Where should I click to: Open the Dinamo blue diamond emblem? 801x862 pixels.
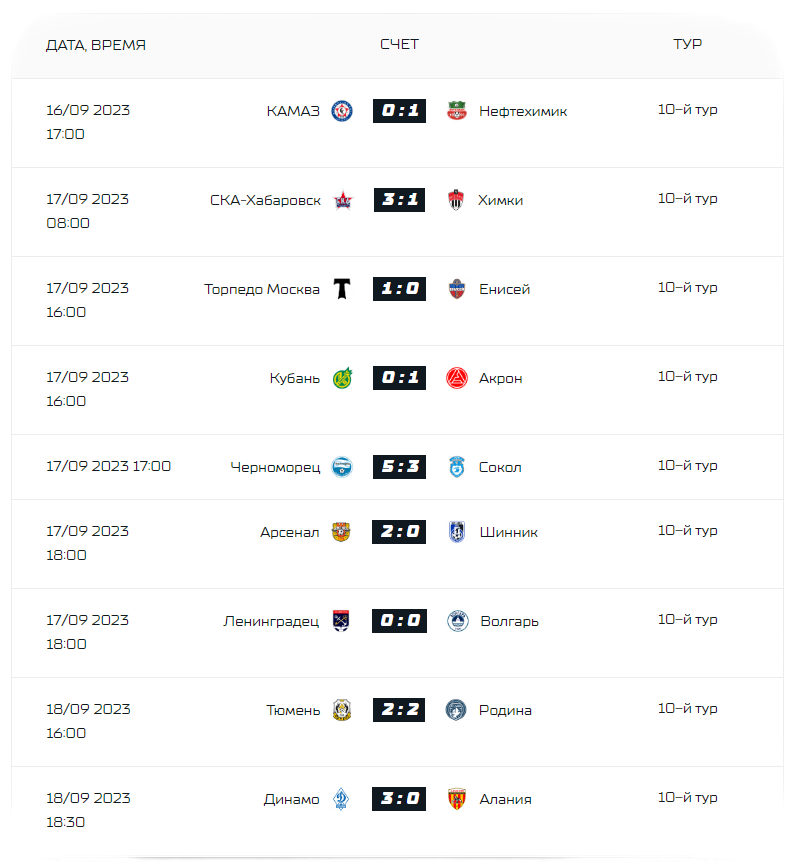[341, 799]
